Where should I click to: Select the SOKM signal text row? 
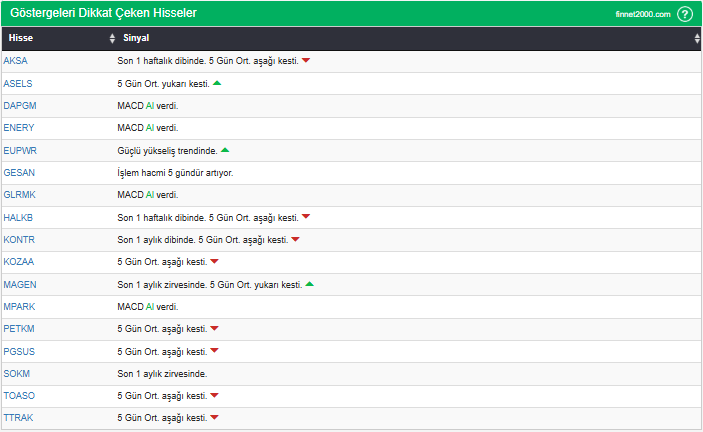pyautogui.click(x=162, y=373)
